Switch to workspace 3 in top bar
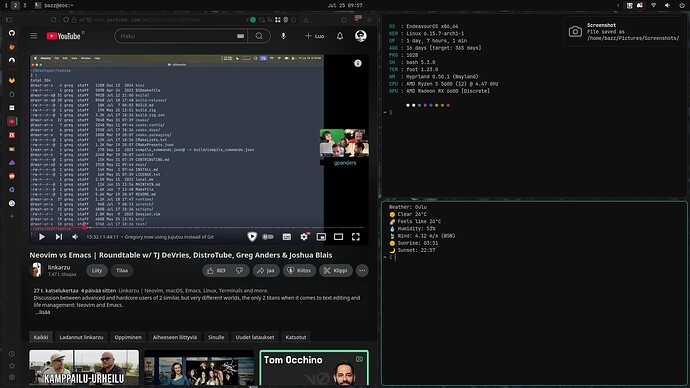This screenshot has width=690, height=388. click(25, 5)
